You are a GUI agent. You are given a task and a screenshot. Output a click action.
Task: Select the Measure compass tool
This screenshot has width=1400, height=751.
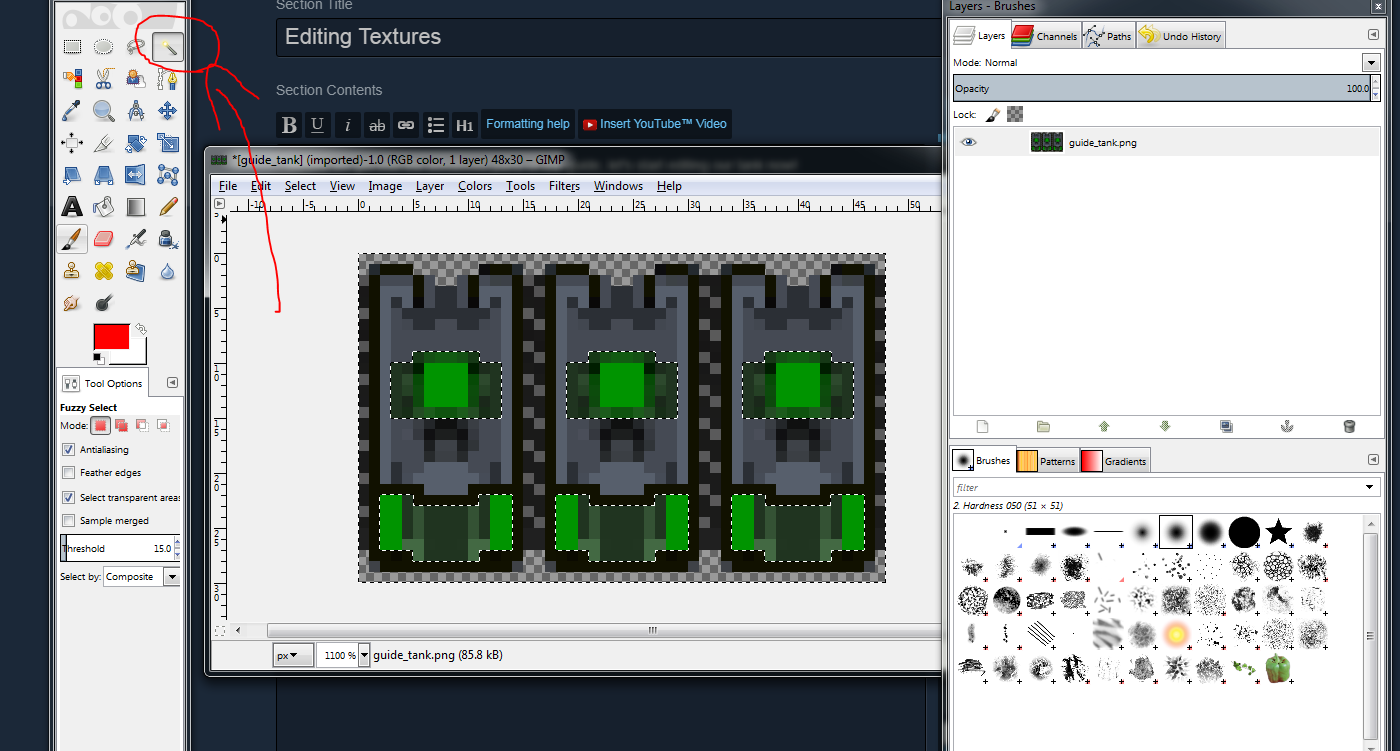point(136,110)
